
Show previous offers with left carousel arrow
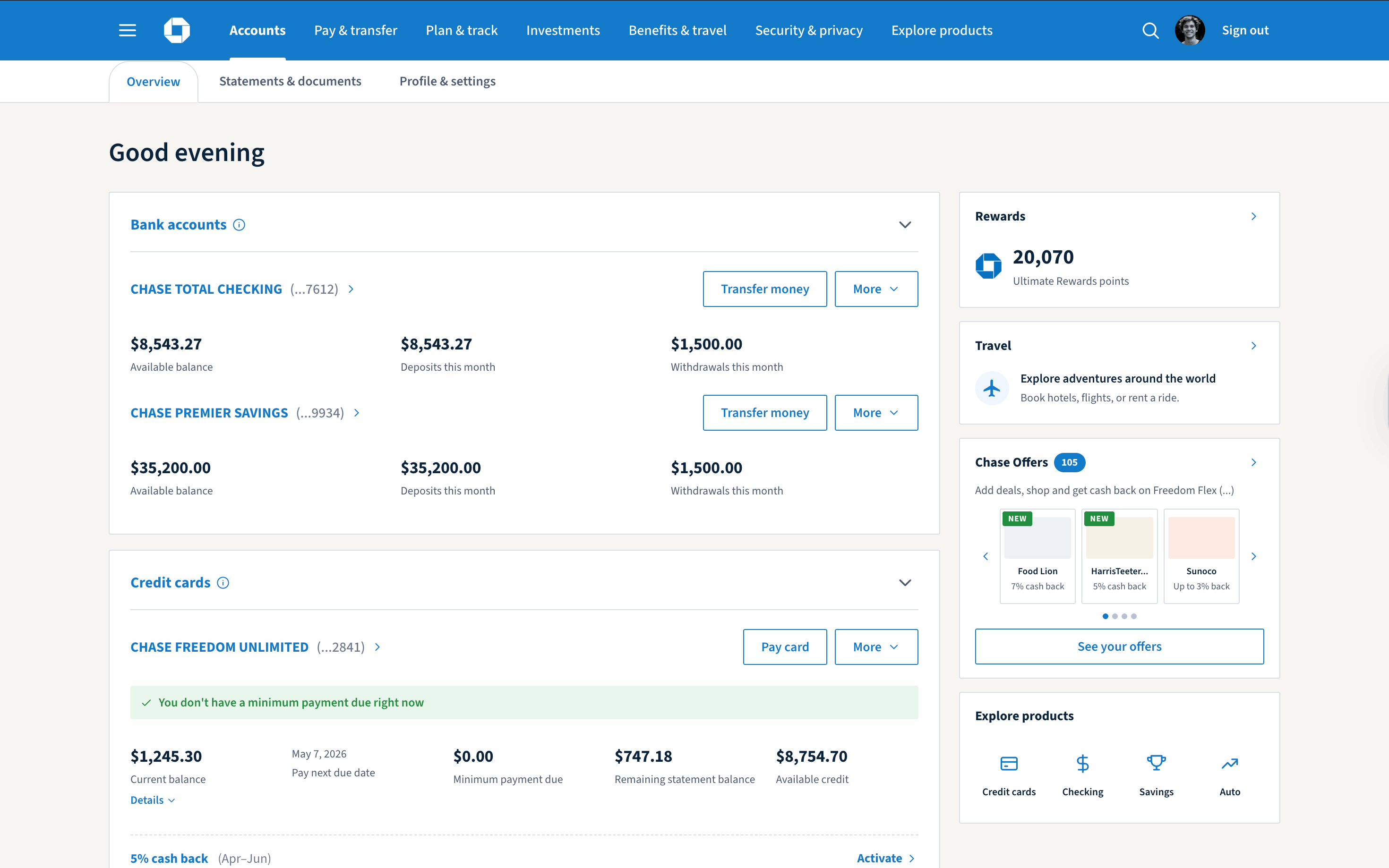(x=986, y=556)
